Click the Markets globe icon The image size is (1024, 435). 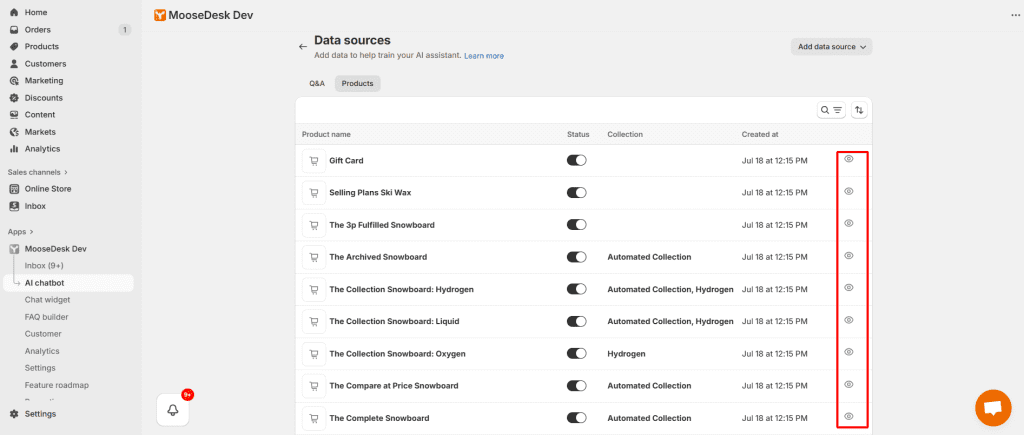click(x=14, y=131)
